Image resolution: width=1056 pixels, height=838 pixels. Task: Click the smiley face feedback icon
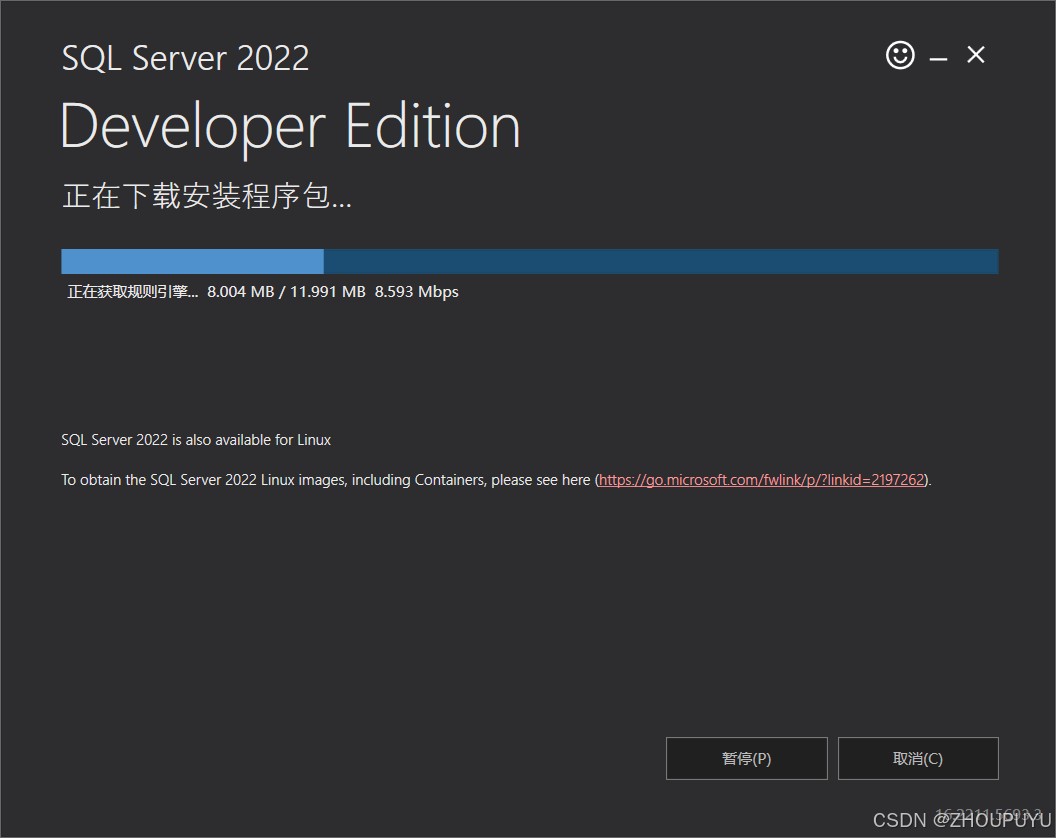pos(900,55)
